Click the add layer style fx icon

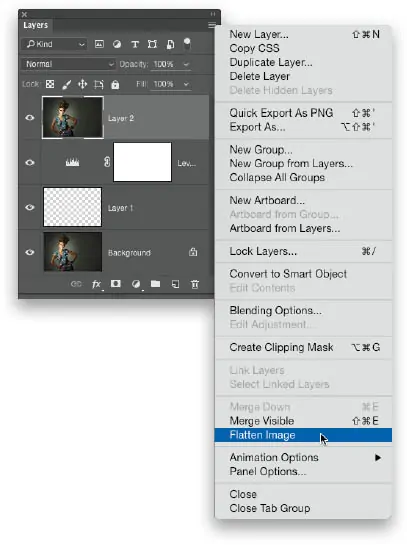tap(96, 284)
